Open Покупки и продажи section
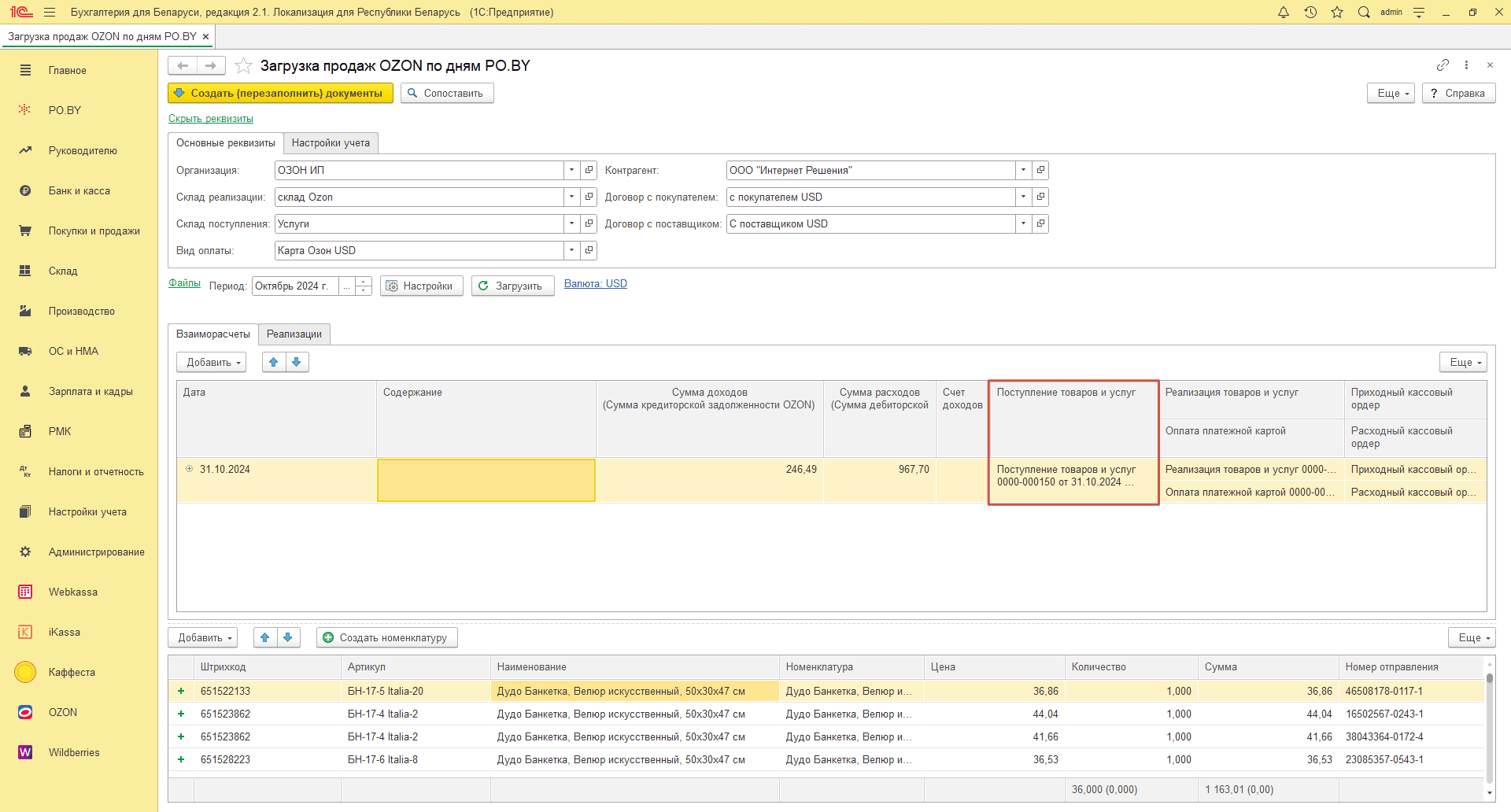Screen dimensions: 1511x812 point(94,231)
